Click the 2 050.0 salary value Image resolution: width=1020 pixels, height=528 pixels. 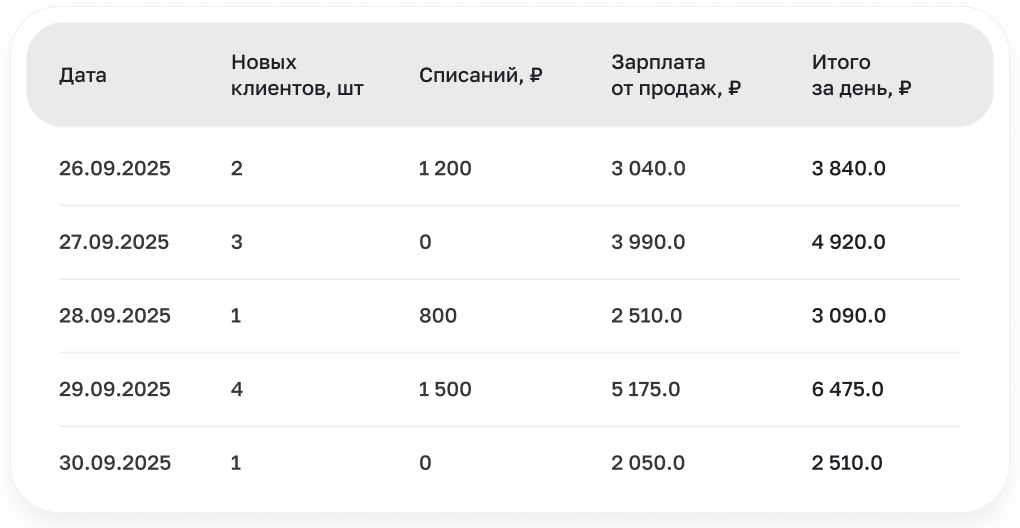(x=648, y=462)
